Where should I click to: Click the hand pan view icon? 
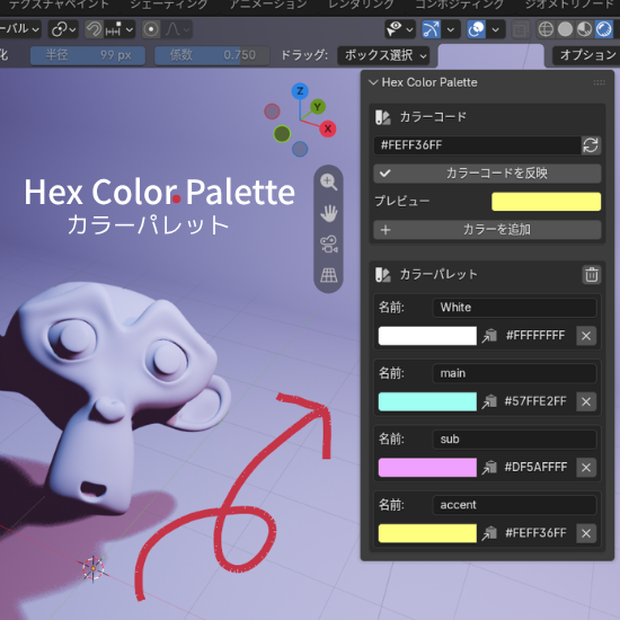coord(329,214)
